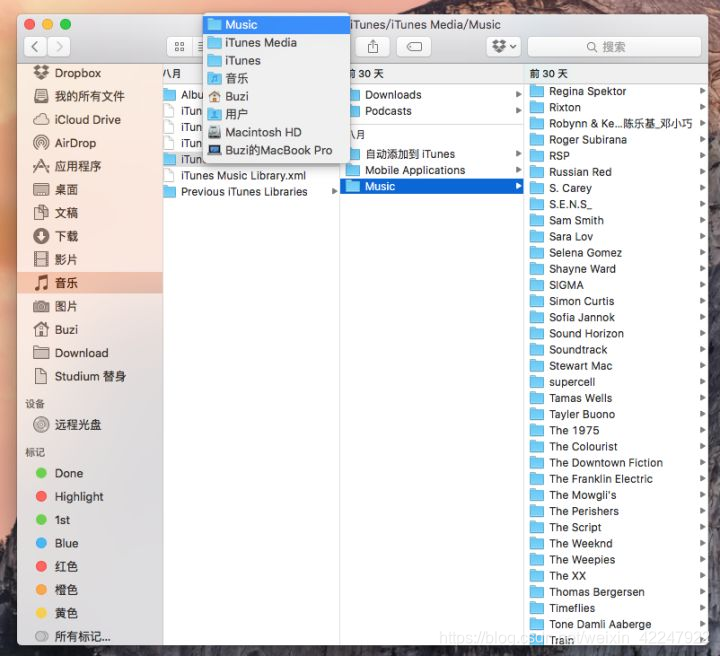
Task: Select the Rixton artist folder
Action: [617, 107]
